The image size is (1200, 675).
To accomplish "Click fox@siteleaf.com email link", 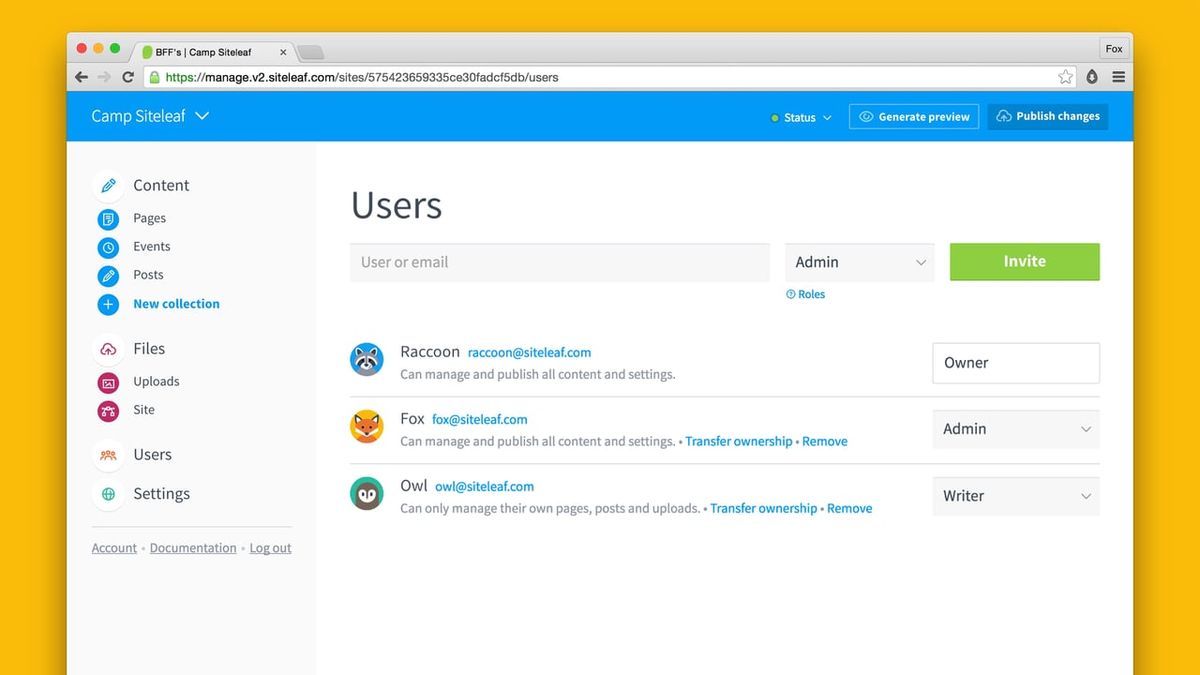I will tap(480, 419).
